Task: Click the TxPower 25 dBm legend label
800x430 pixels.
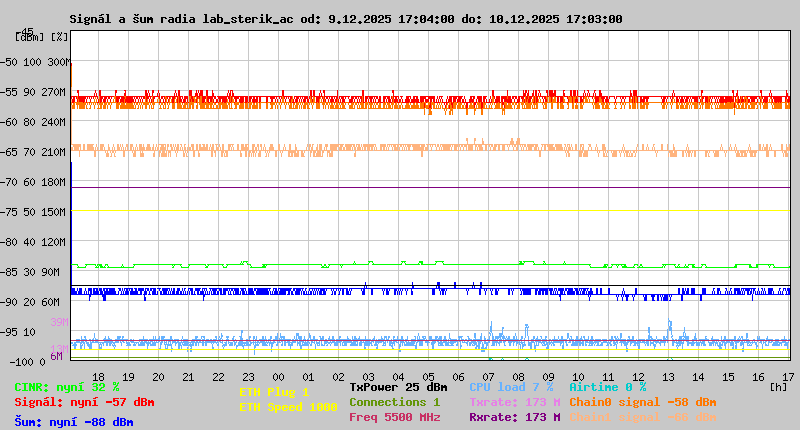Action: [x=398, y=387]
